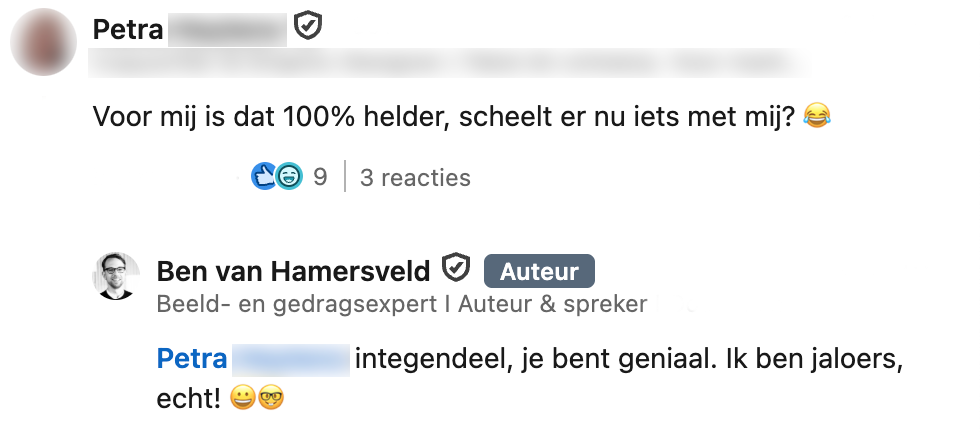Viewport: 980px width, 432px height.
Task: Open Ben van Hamersveld's profile name link
Action: pos(293,270)
